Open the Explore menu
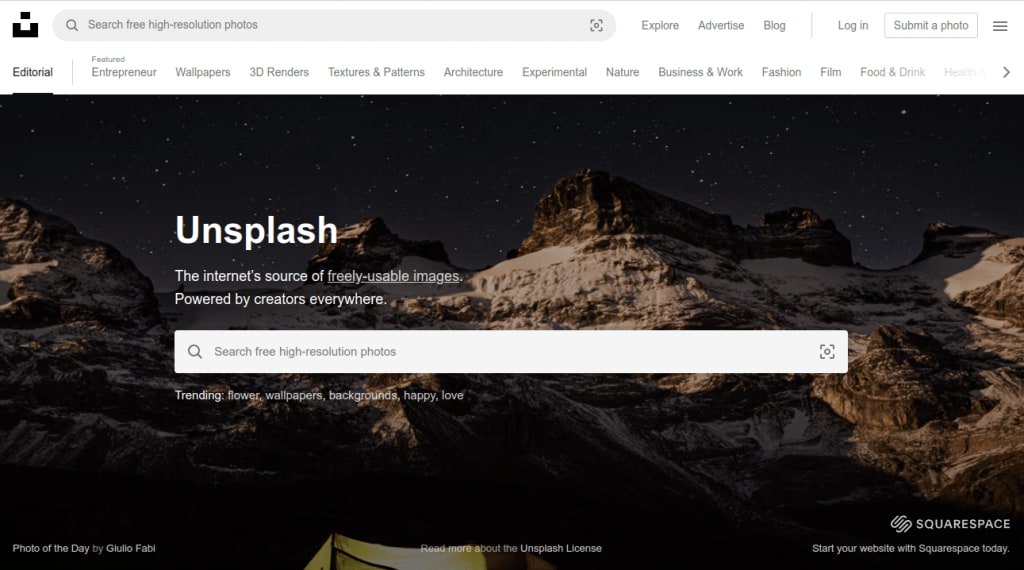This screenshot has width=1024, height=570. click(660, 25)
